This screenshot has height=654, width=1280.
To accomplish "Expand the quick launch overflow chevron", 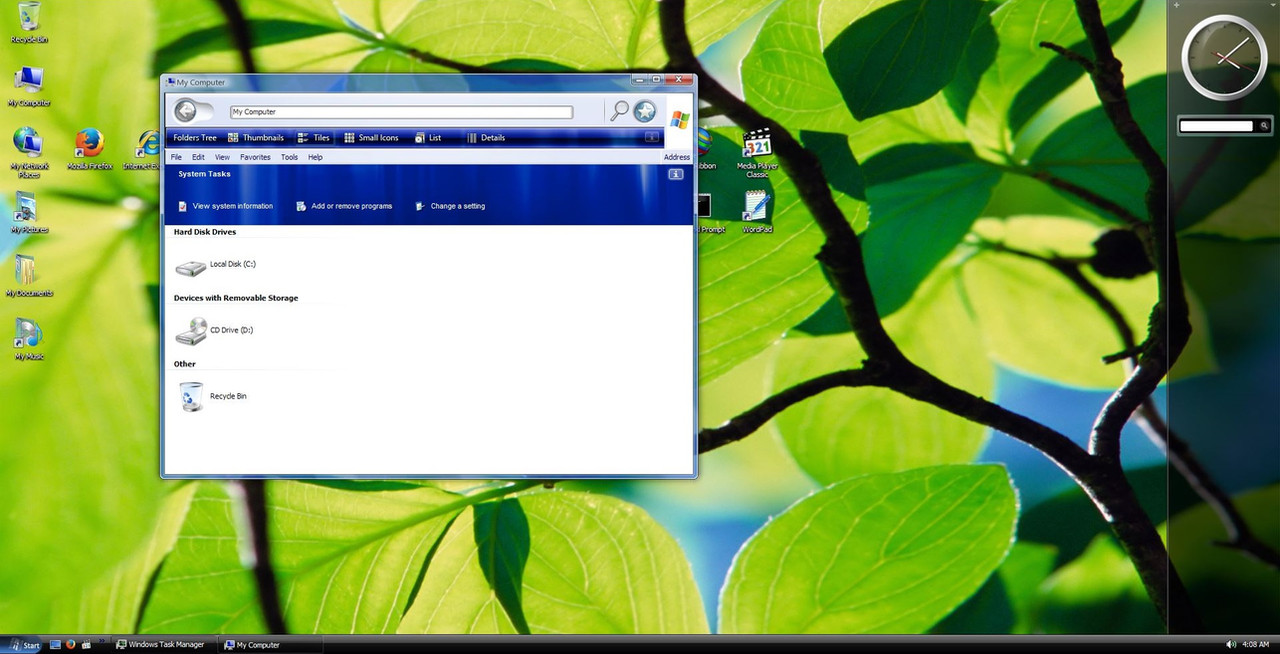I will (x=101, y=642).
